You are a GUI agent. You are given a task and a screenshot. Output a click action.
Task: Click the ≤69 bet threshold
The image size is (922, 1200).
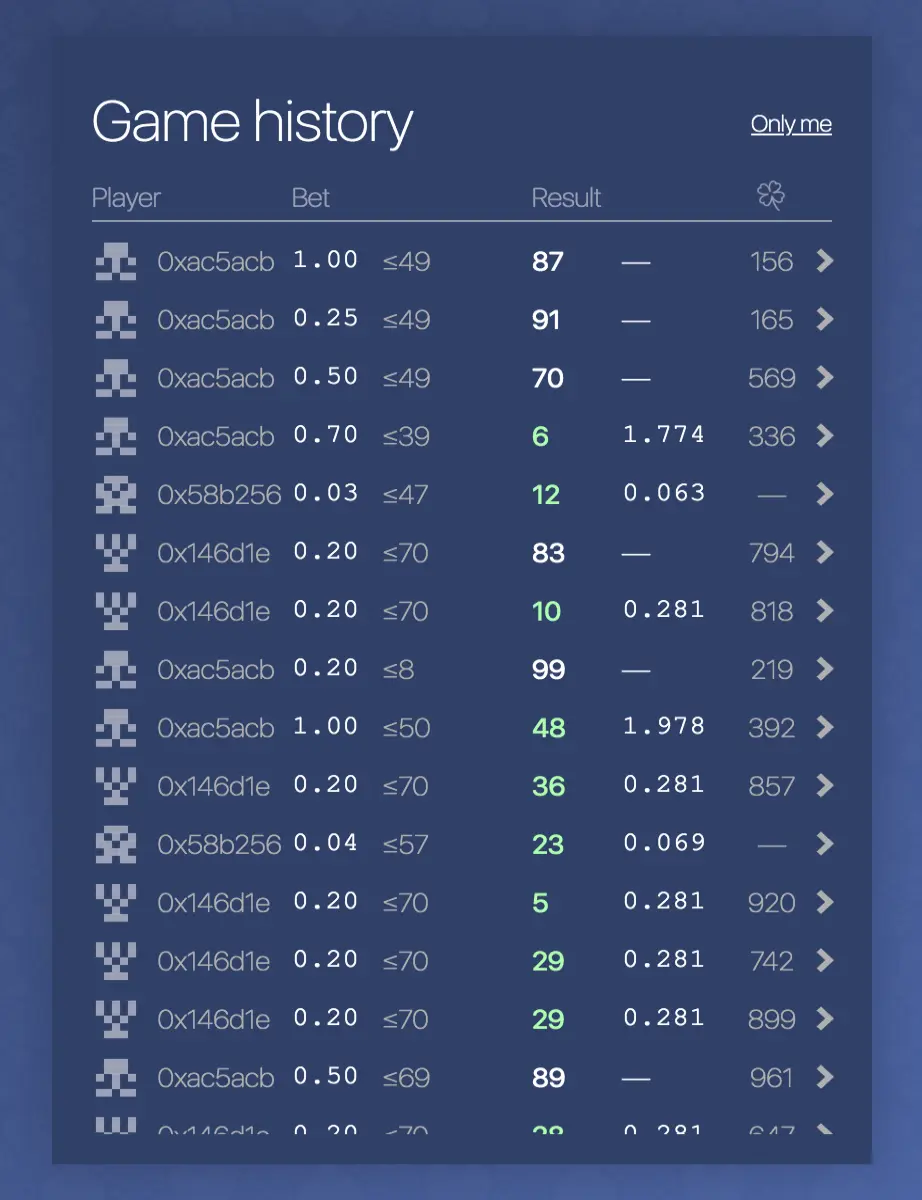coord(406,1077)
